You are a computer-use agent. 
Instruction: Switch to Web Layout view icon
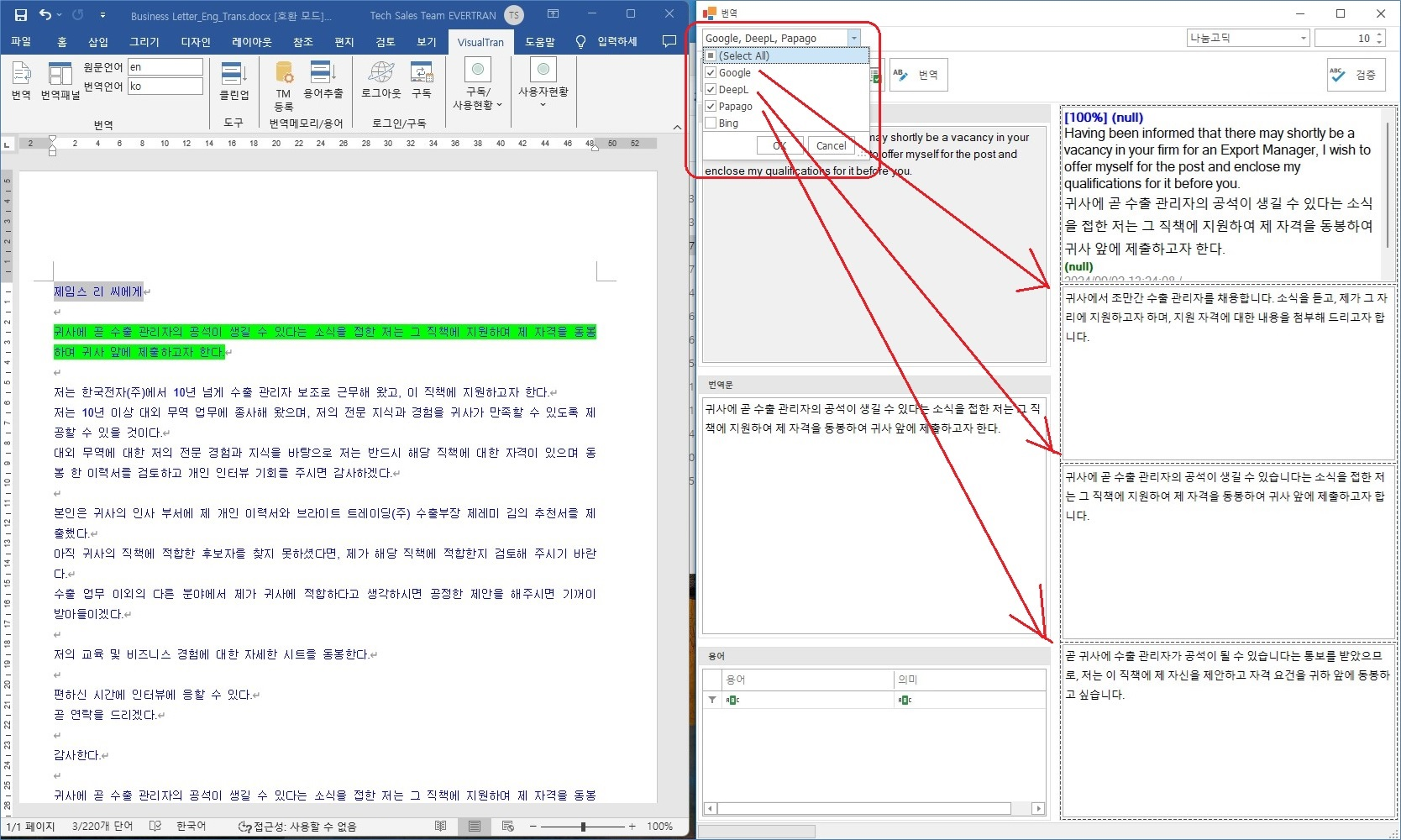coord(508,827)
